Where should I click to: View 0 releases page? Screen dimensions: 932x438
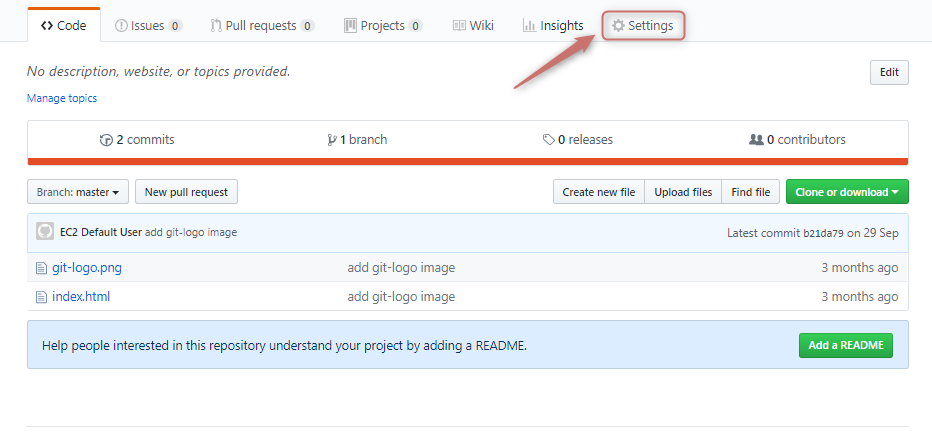[x=578, y=140]
